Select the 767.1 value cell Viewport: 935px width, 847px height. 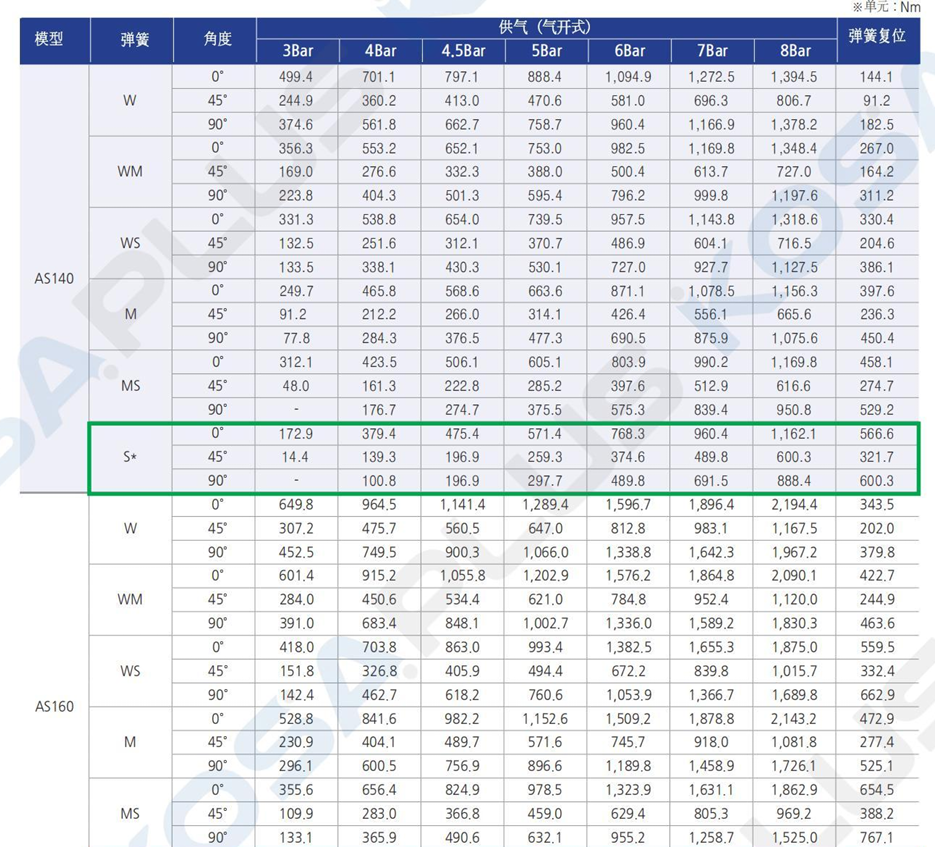click(x=876, y=838)
